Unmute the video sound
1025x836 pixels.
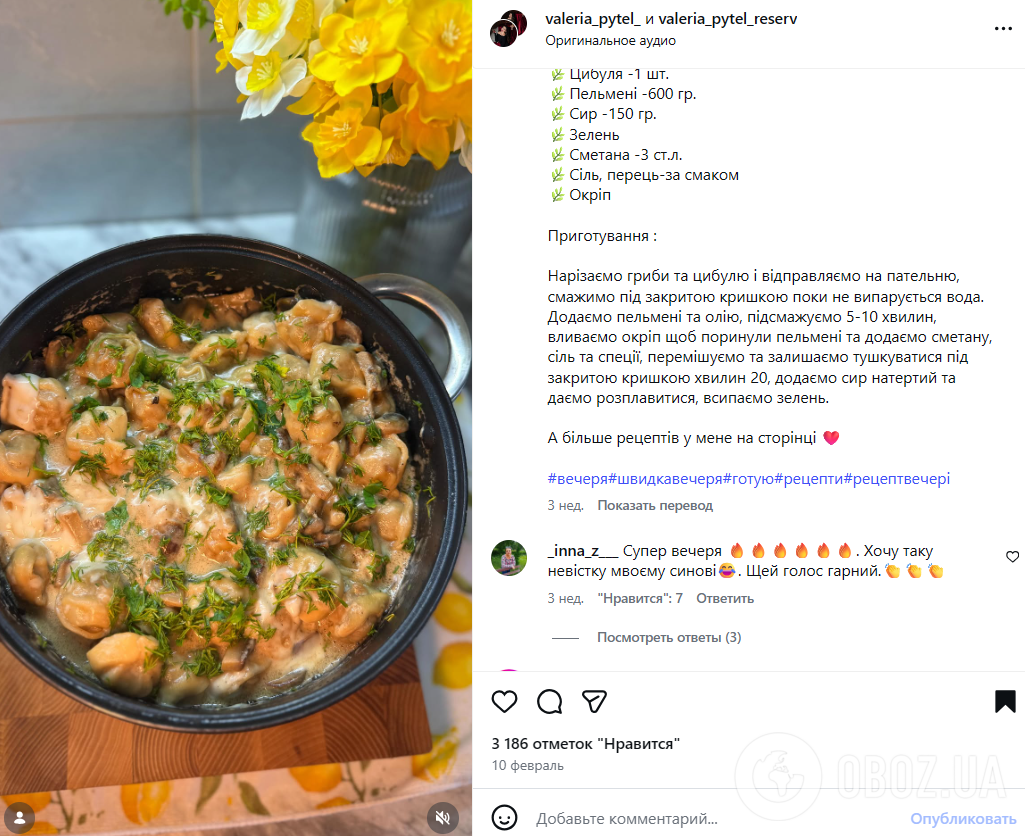[443, 817]
